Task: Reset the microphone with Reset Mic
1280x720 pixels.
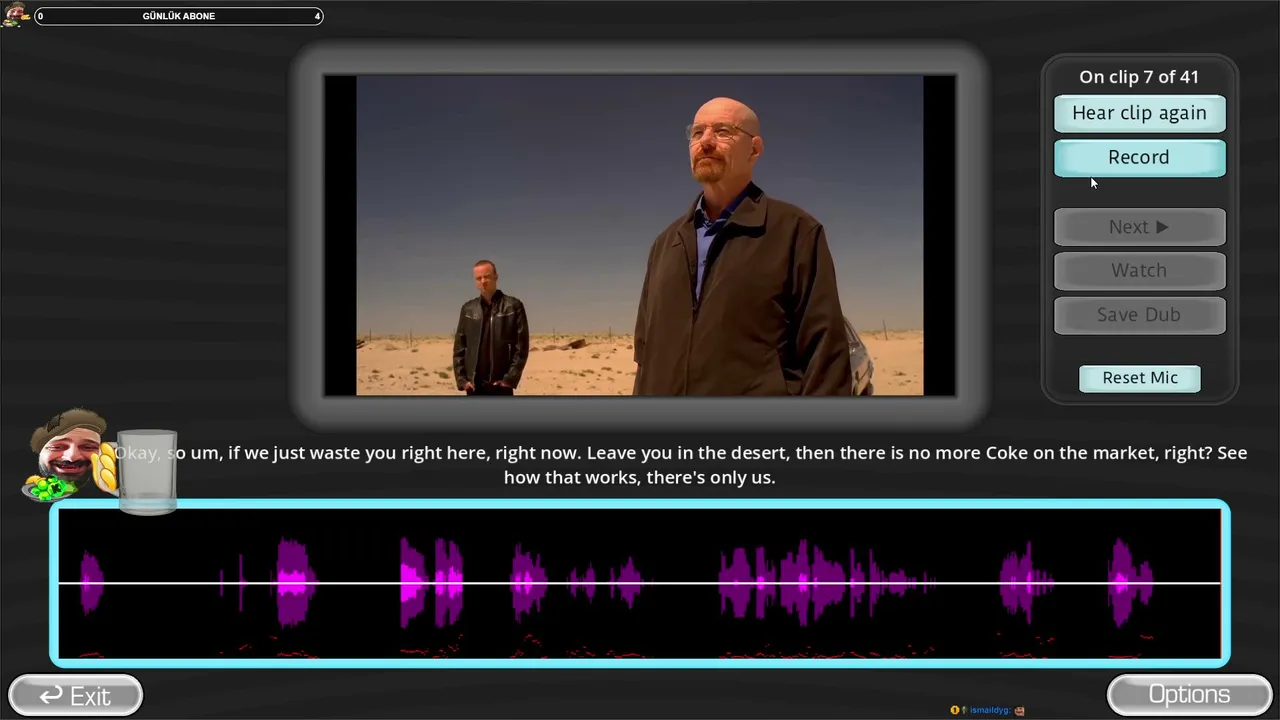Action: 1140,378
